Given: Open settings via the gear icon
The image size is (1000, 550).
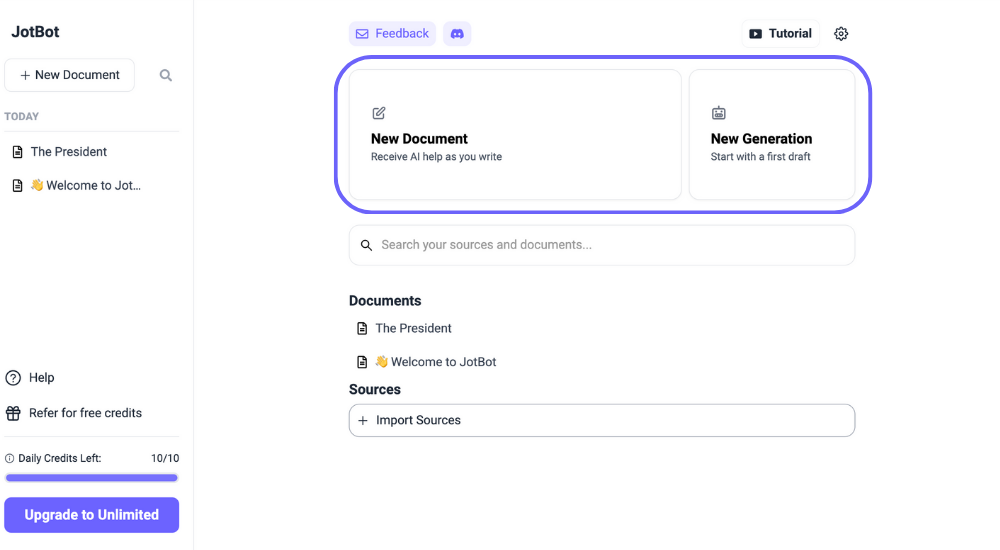Looking at the screenshot, I should pyautogui.click(x=841, y=34).
